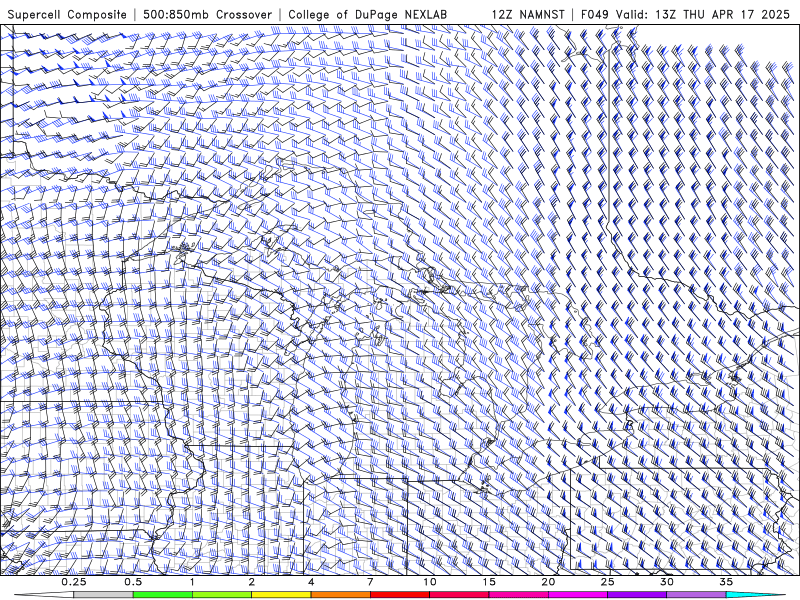Screen dimensions: 800x600
Task: Click the '10' color scale label
Action: [x=430, y=582]
